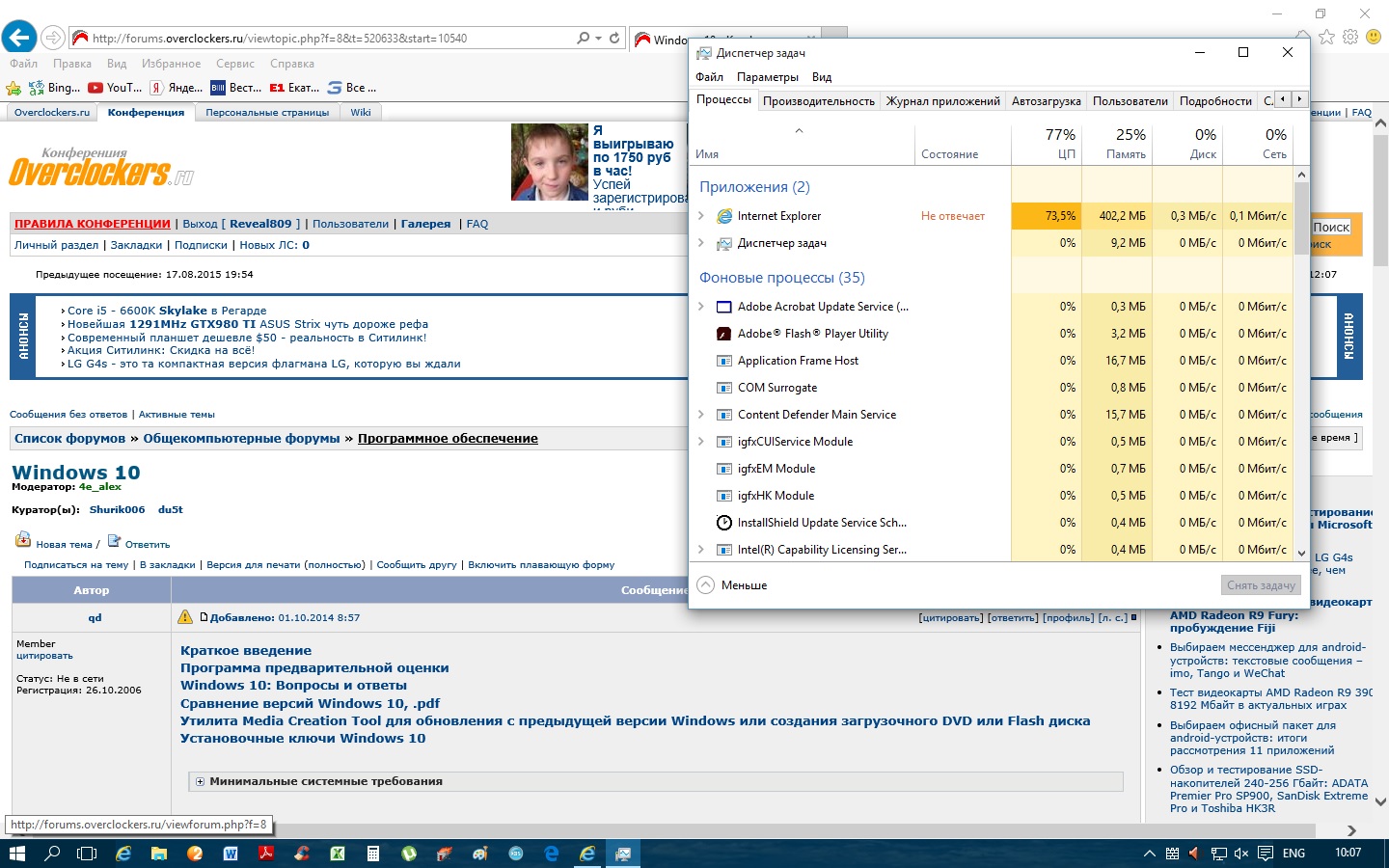Viewport: 1389px width, 868px height.
Task: Open the favorites star icon in Internet Explorer
Action: pos(1327,37)
